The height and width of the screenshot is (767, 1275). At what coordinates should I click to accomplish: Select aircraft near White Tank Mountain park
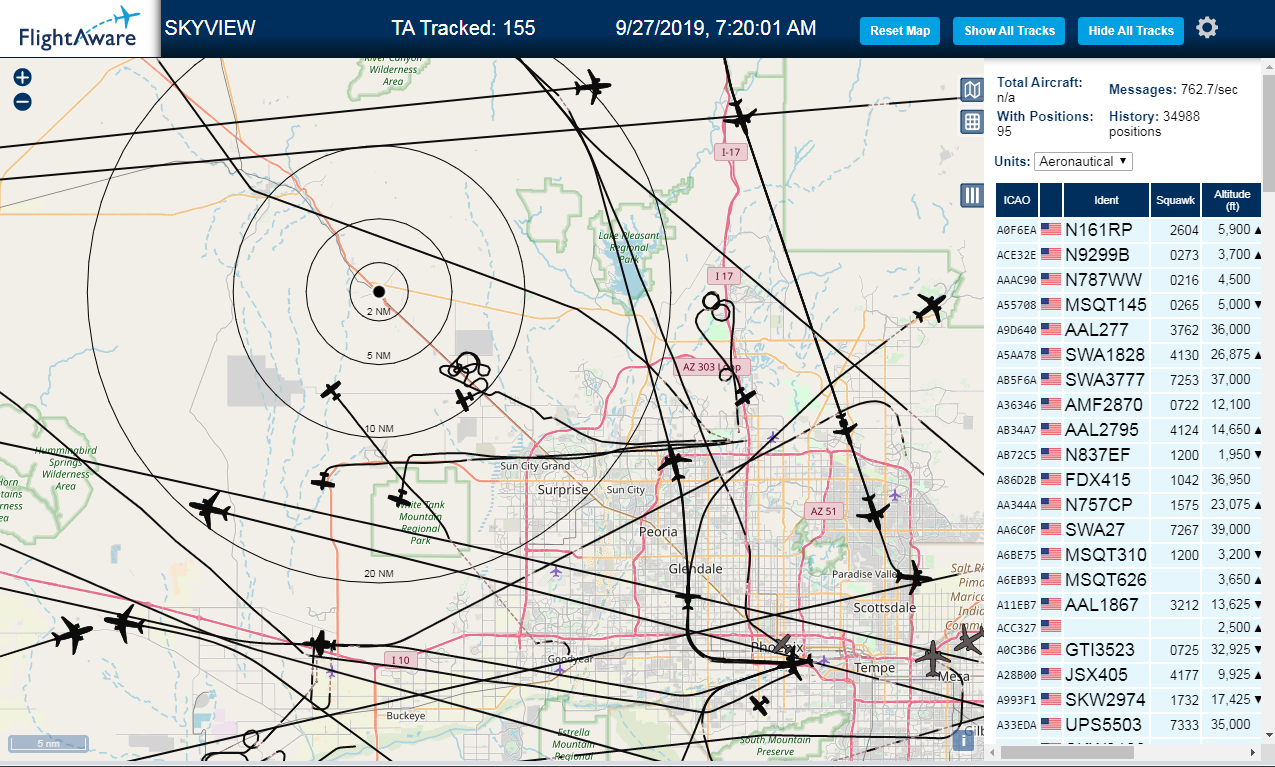point(399,497)
